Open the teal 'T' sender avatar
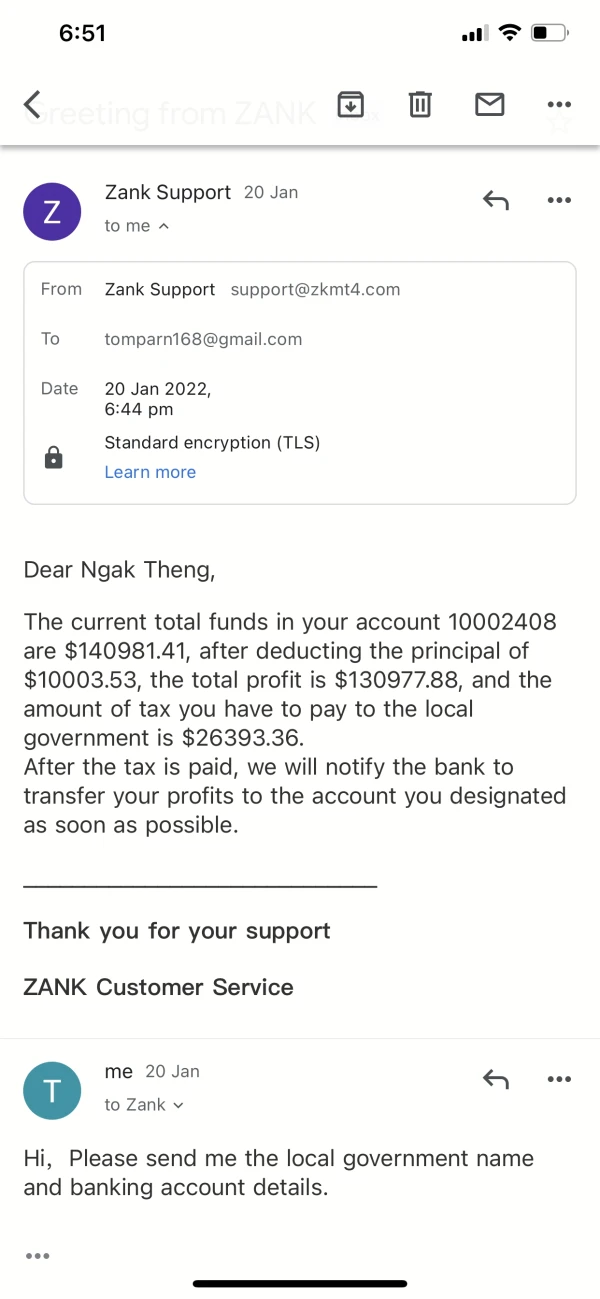The width and height of the screenshot is (600, 1299). click(52, 1090)
